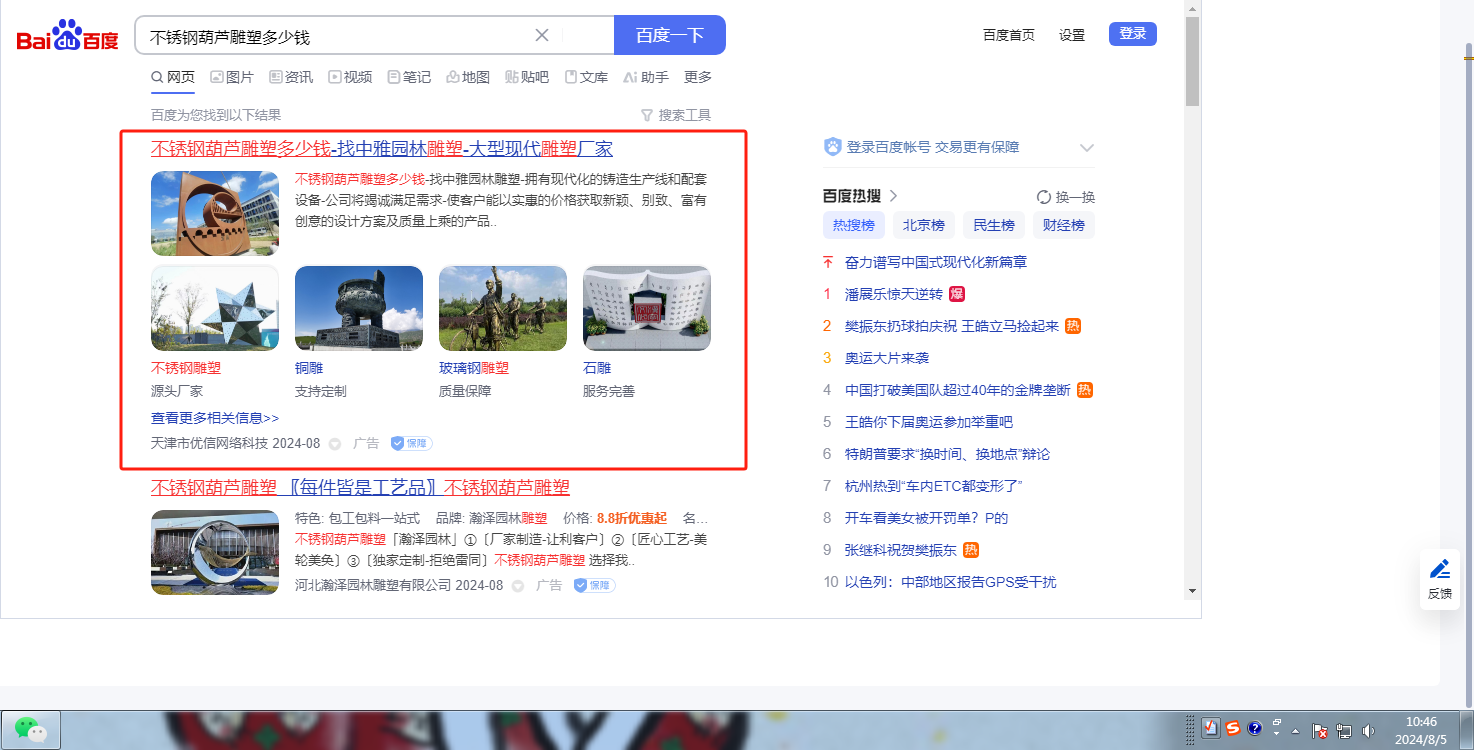Open hot topic 张继科祝贺樊振东
The width and height of the screenshot is (1474, 750).
tap(901, 550)
